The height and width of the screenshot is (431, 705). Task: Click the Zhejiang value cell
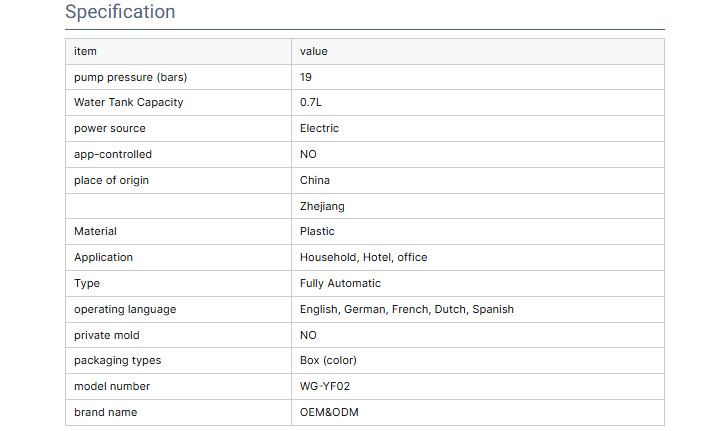click(x=323, y=206)
